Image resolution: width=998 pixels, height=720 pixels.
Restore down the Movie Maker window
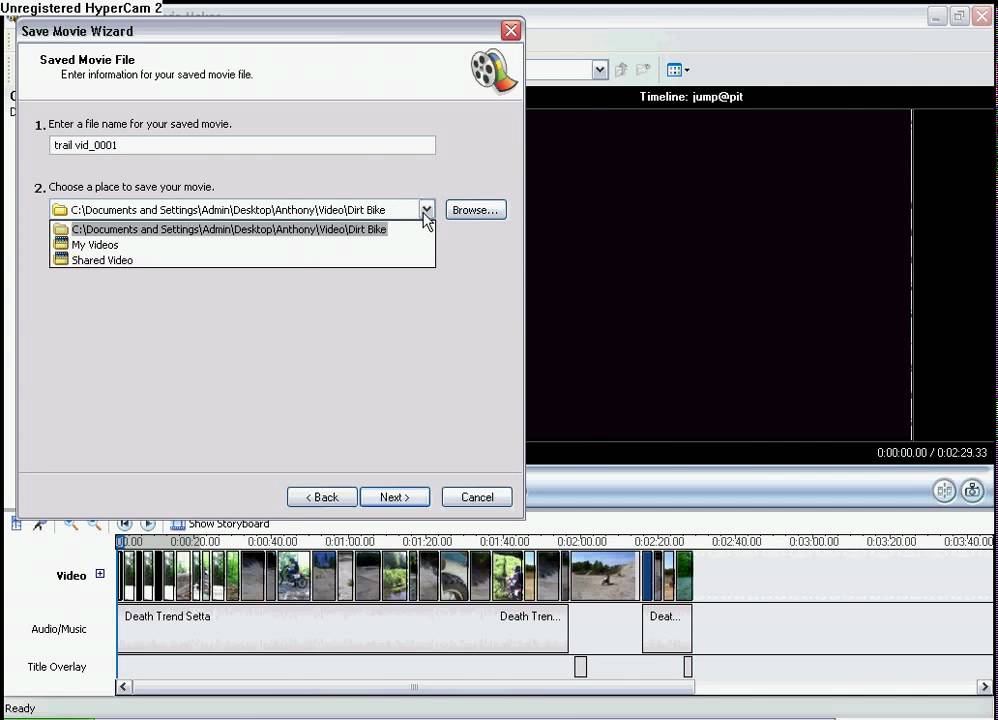pyautogui.click(x=959, y=16)
